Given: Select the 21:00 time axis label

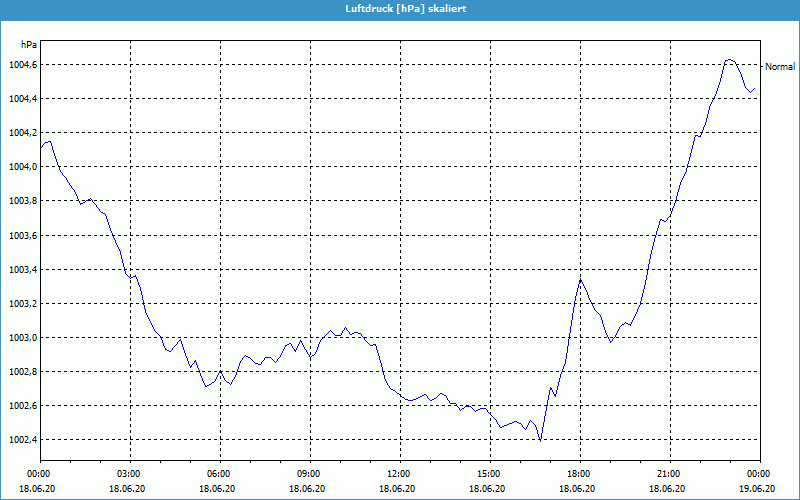Looking at the screenshot, I should [x=668, y=474].
